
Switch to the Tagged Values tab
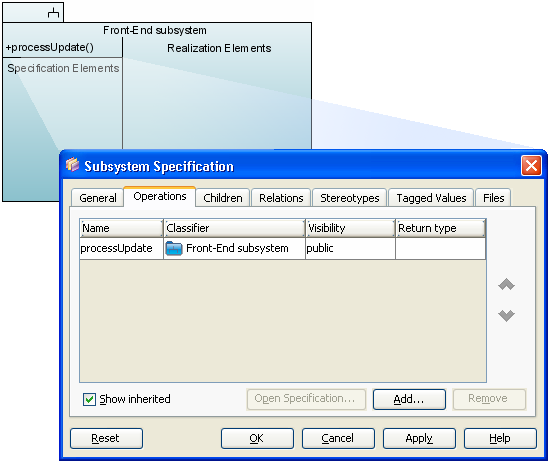pyautogui.click(x=431, y=198)
